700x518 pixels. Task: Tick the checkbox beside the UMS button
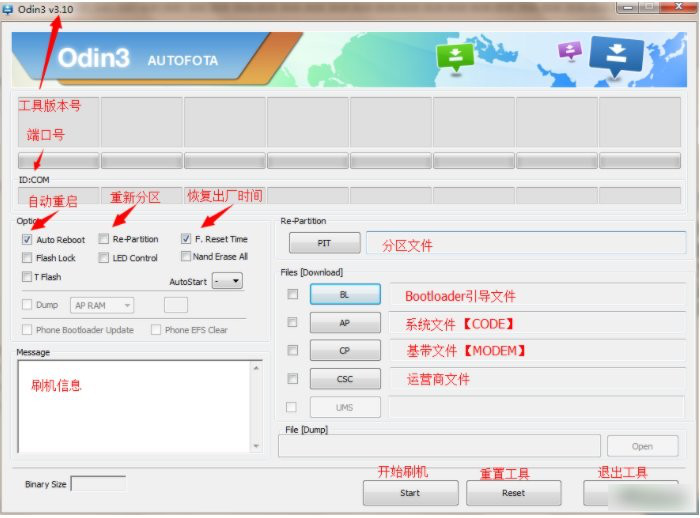291,407
